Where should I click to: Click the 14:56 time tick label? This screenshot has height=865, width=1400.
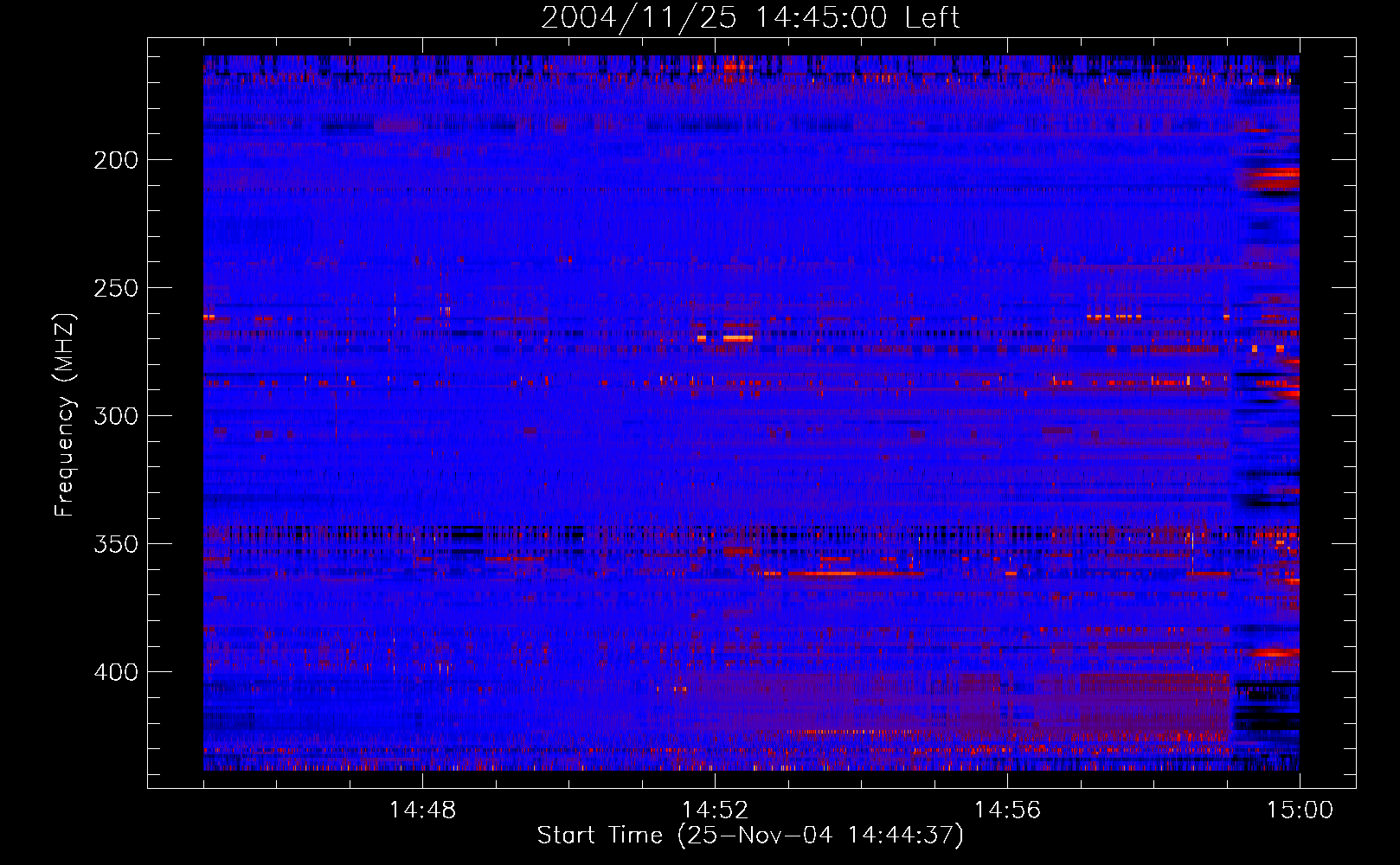(1007, 811)
